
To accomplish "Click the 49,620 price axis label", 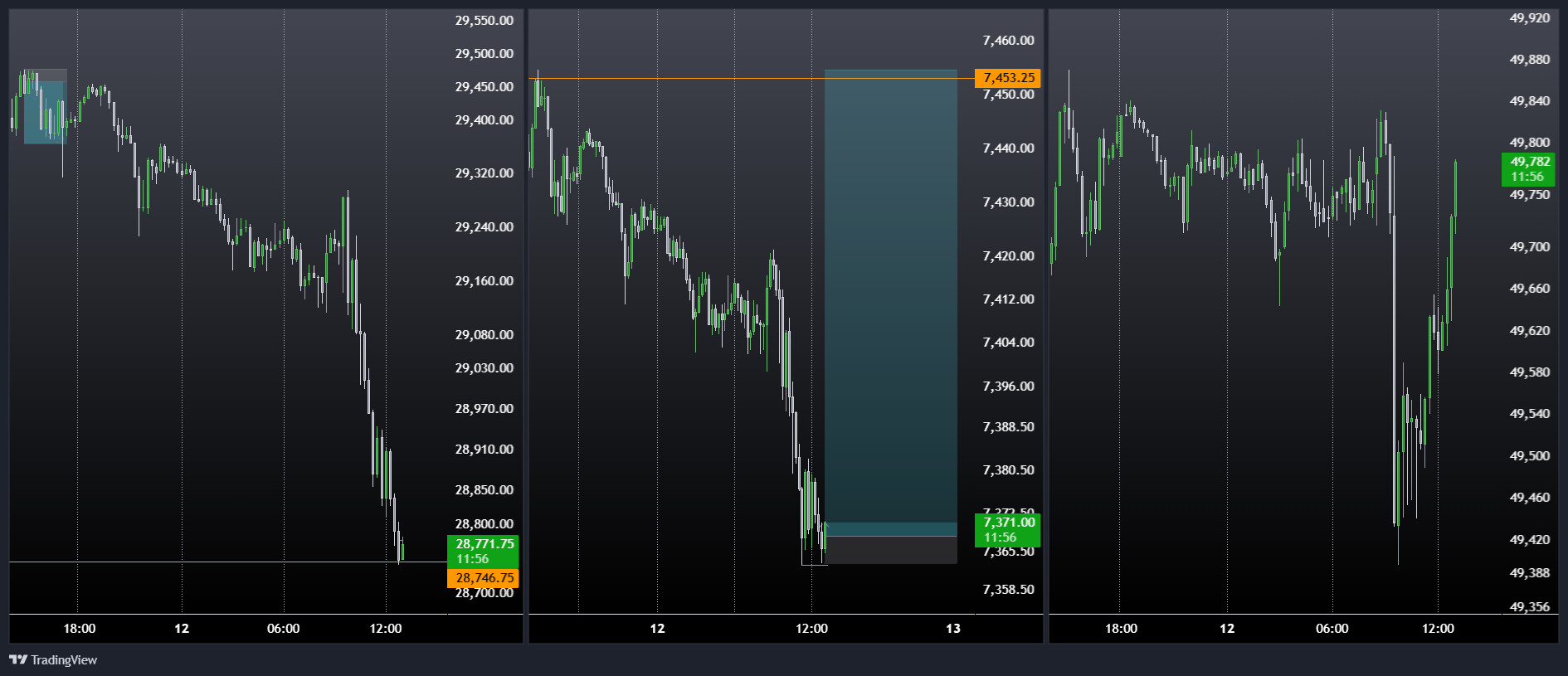I will [1530, 330].
